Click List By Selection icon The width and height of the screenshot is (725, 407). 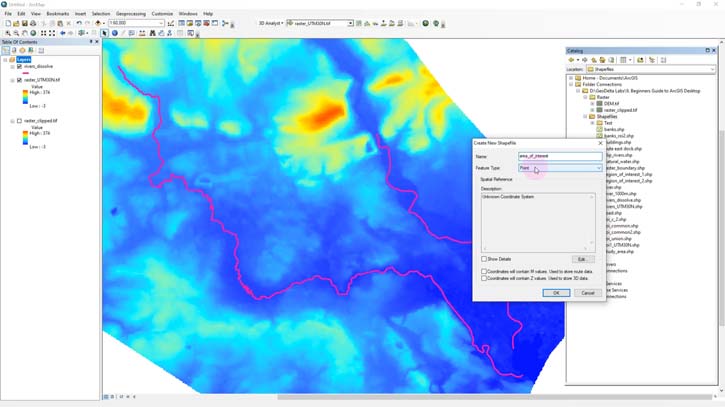click(31, 50)
